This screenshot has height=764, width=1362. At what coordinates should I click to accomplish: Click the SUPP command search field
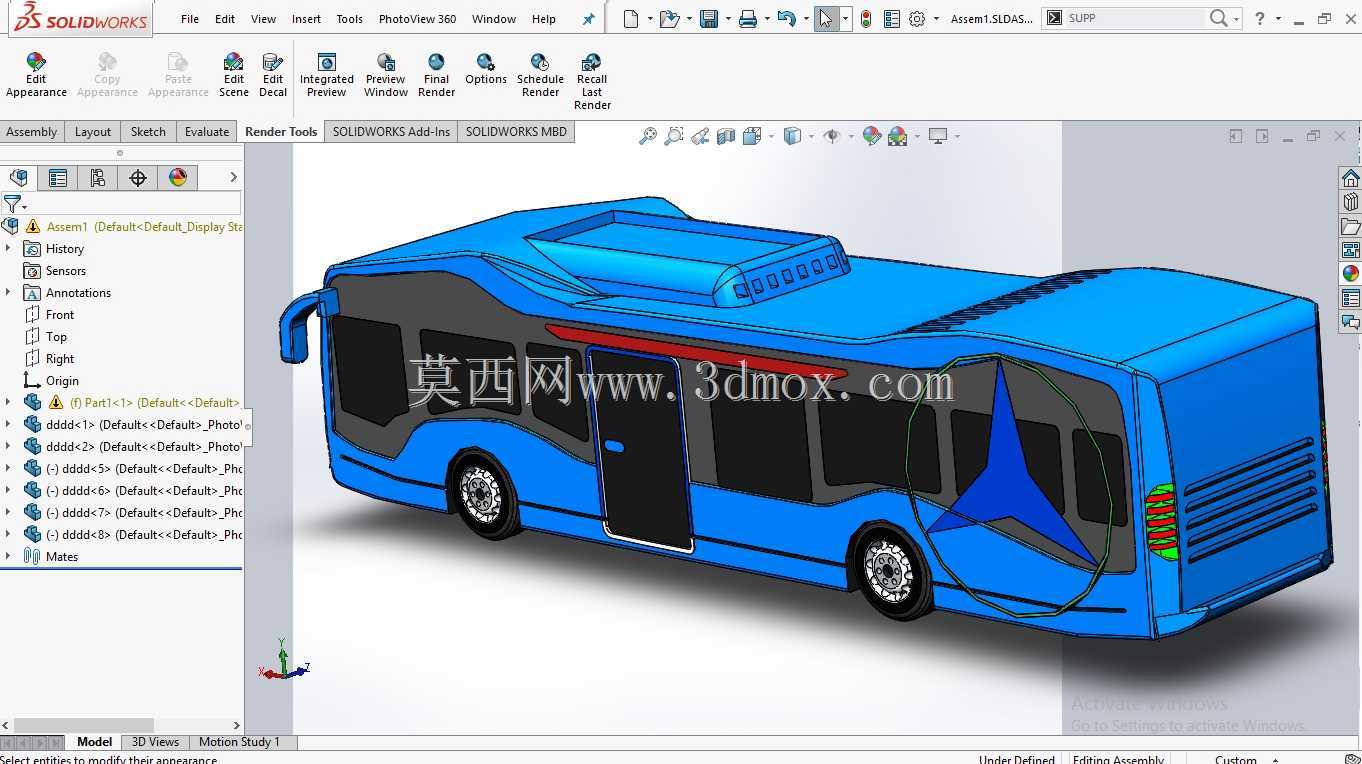pos(1135,18)
